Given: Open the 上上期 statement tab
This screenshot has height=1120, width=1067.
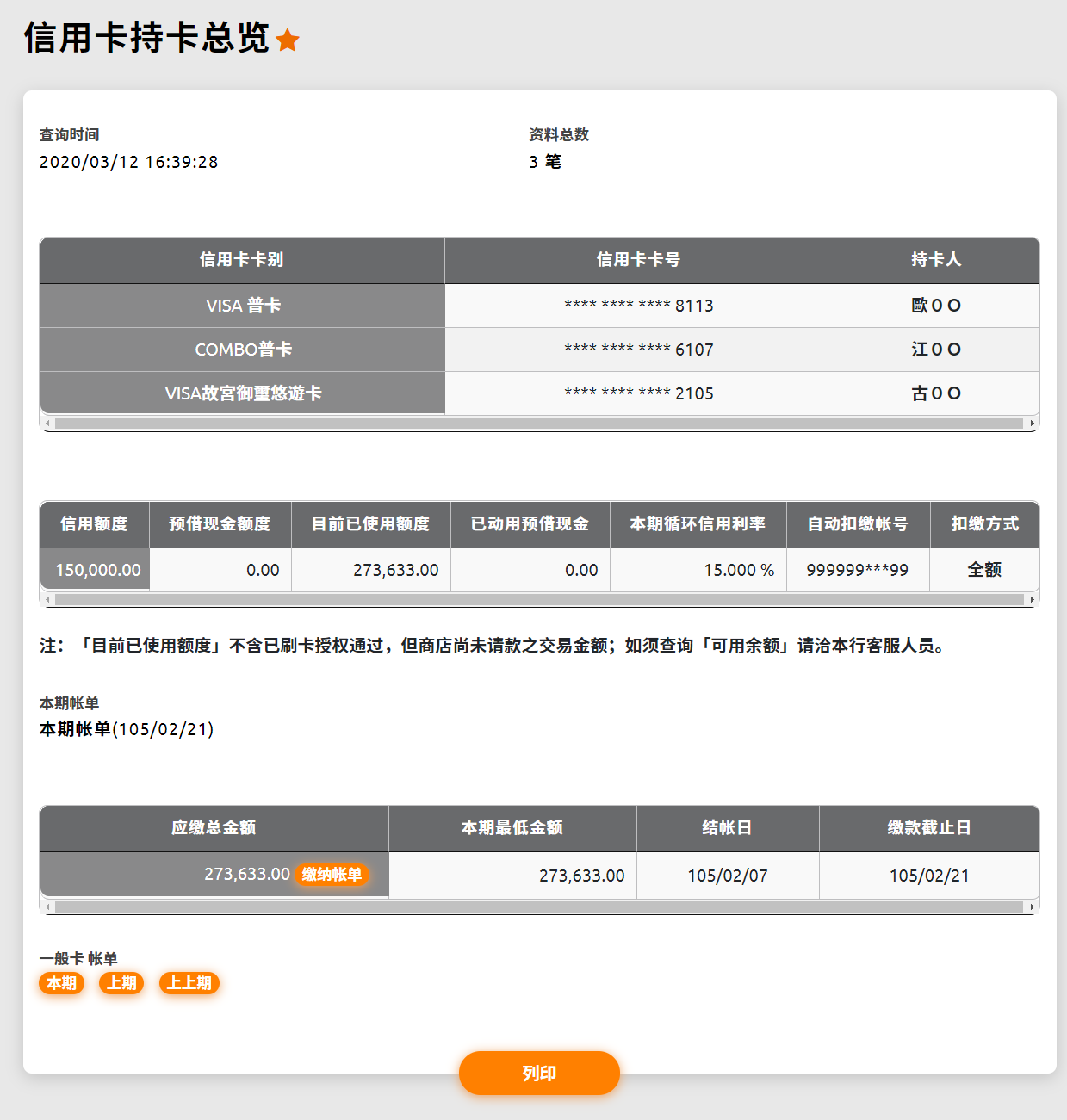Looking at the screenshot, I should (x=189, y=983).
